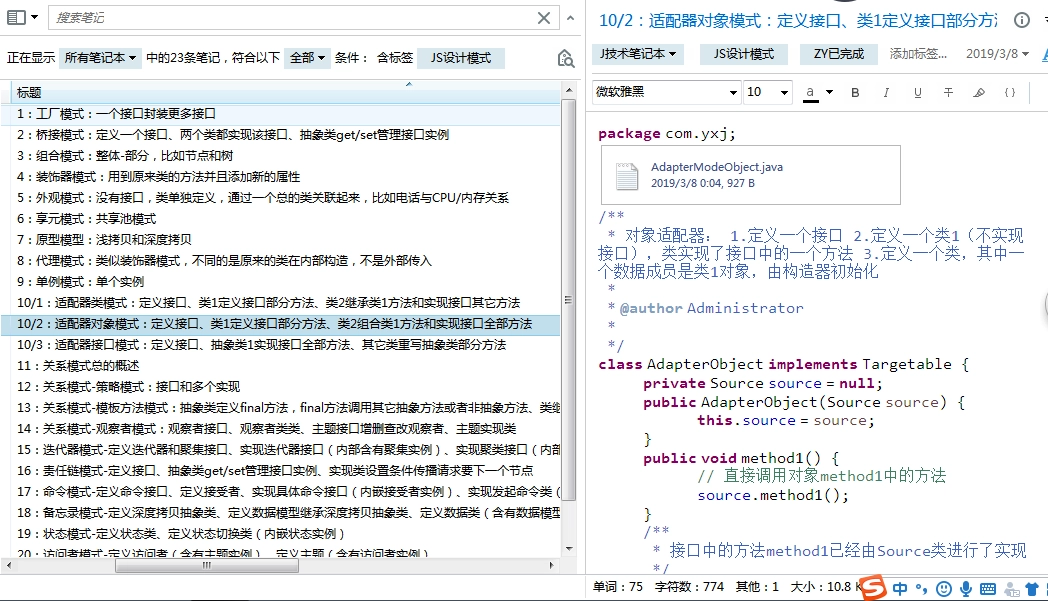This screenshot has width=1048, height=601.
Task: Apply italic formatting
Action: [x=886, y=92]
